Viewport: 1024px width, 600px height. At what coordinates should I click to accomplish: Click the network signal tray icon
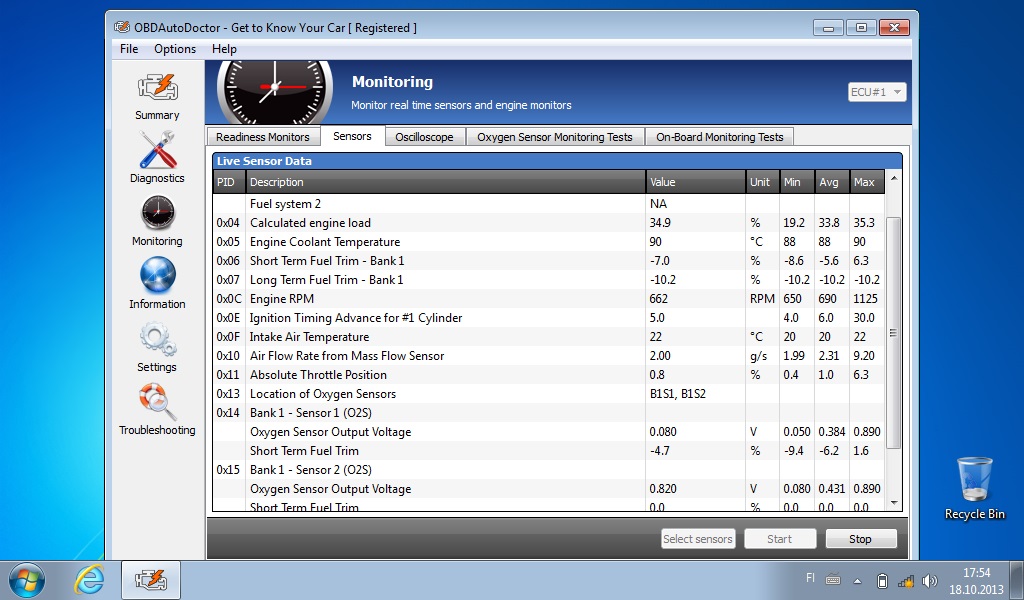pyautogui.click(x=905, y=580)
